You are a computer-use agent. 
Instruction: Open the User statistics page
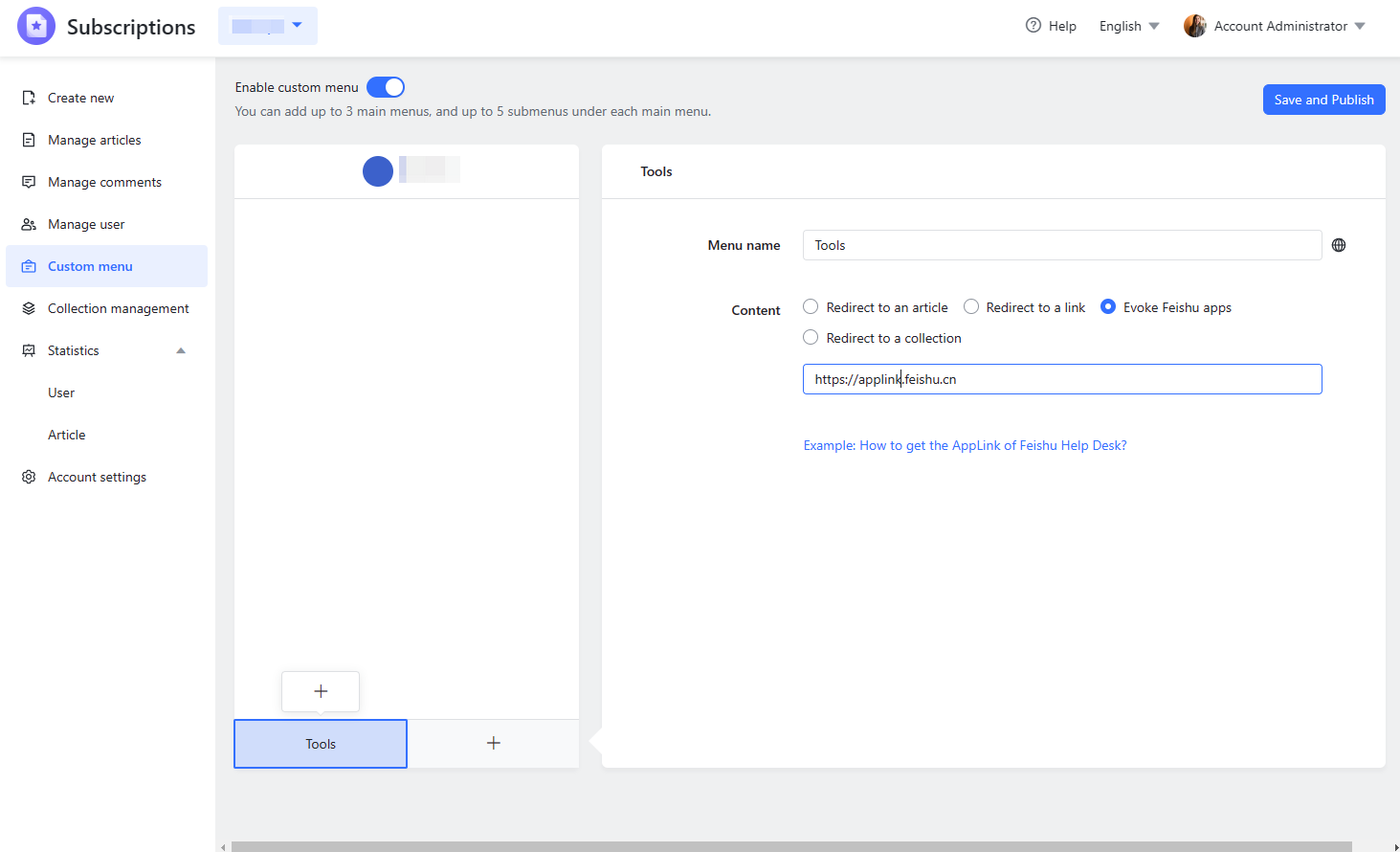click(60, 392)
